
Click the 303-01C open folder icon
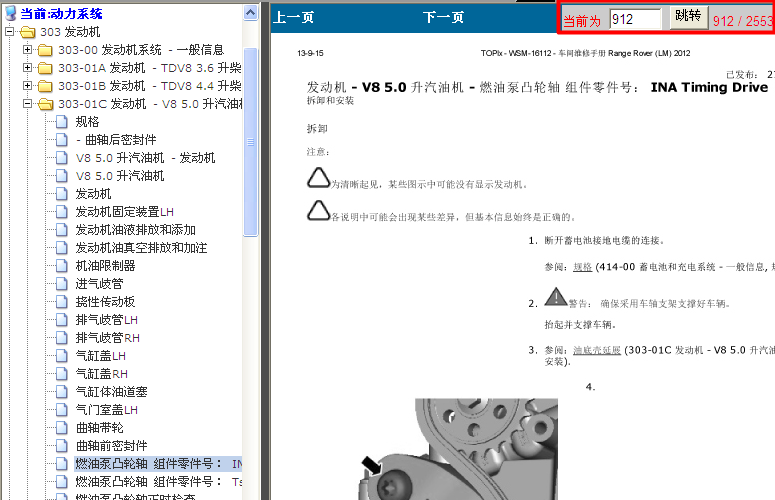pyautogui.click(x=45, y=104)
